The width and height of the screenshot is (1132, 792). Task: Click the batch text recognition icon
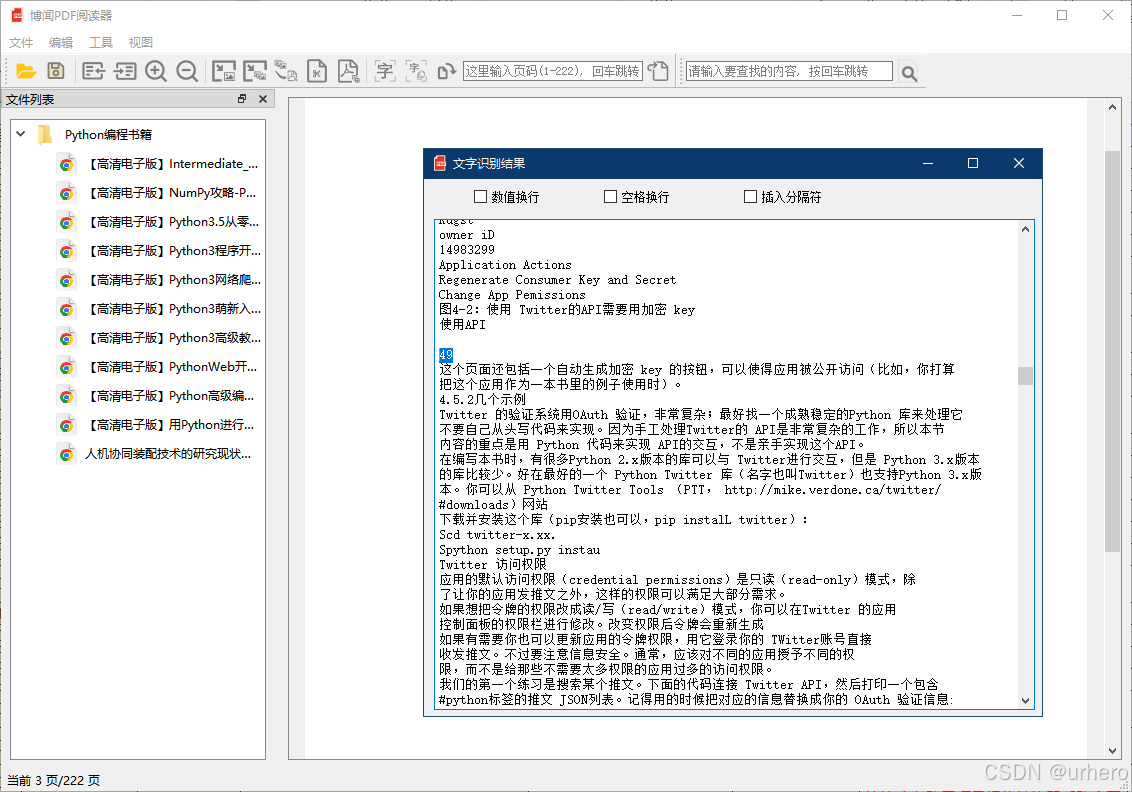pyautogui.click(x=416, y=71)
